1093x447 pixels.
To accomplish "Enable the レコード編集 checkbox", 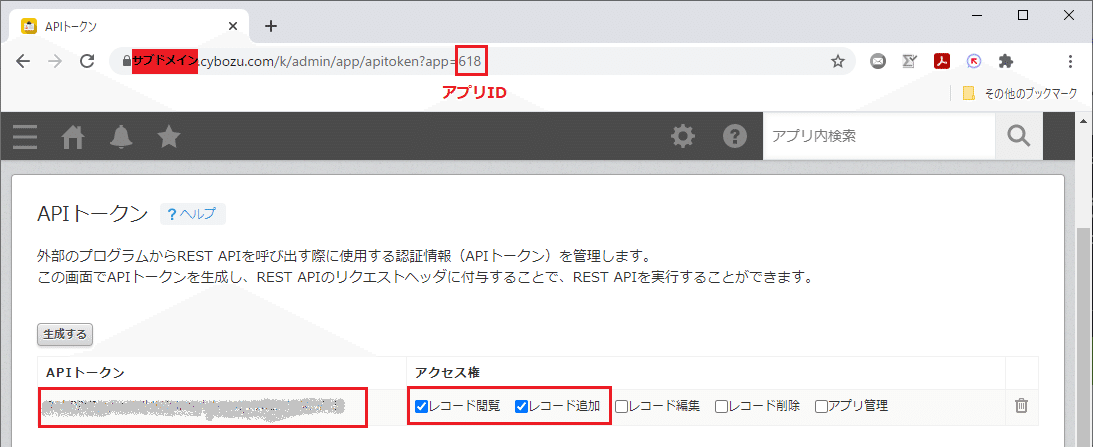I will [x=621, y=406].
